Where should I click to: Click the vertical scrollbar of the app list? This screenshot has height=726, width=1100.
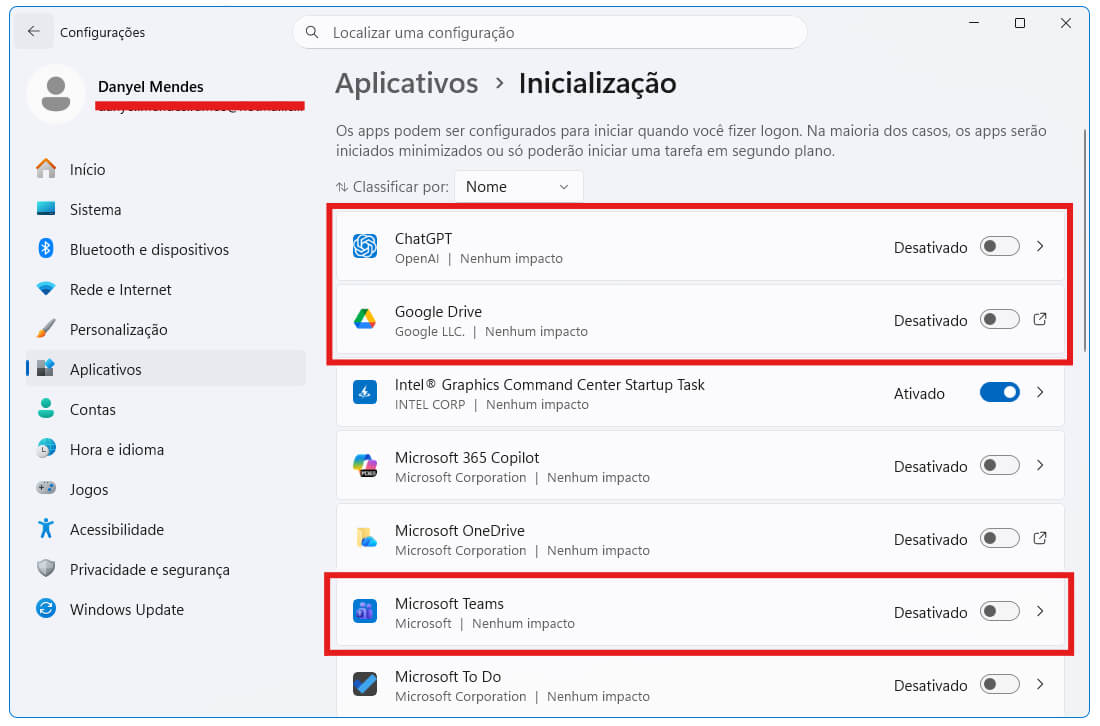1084,242
